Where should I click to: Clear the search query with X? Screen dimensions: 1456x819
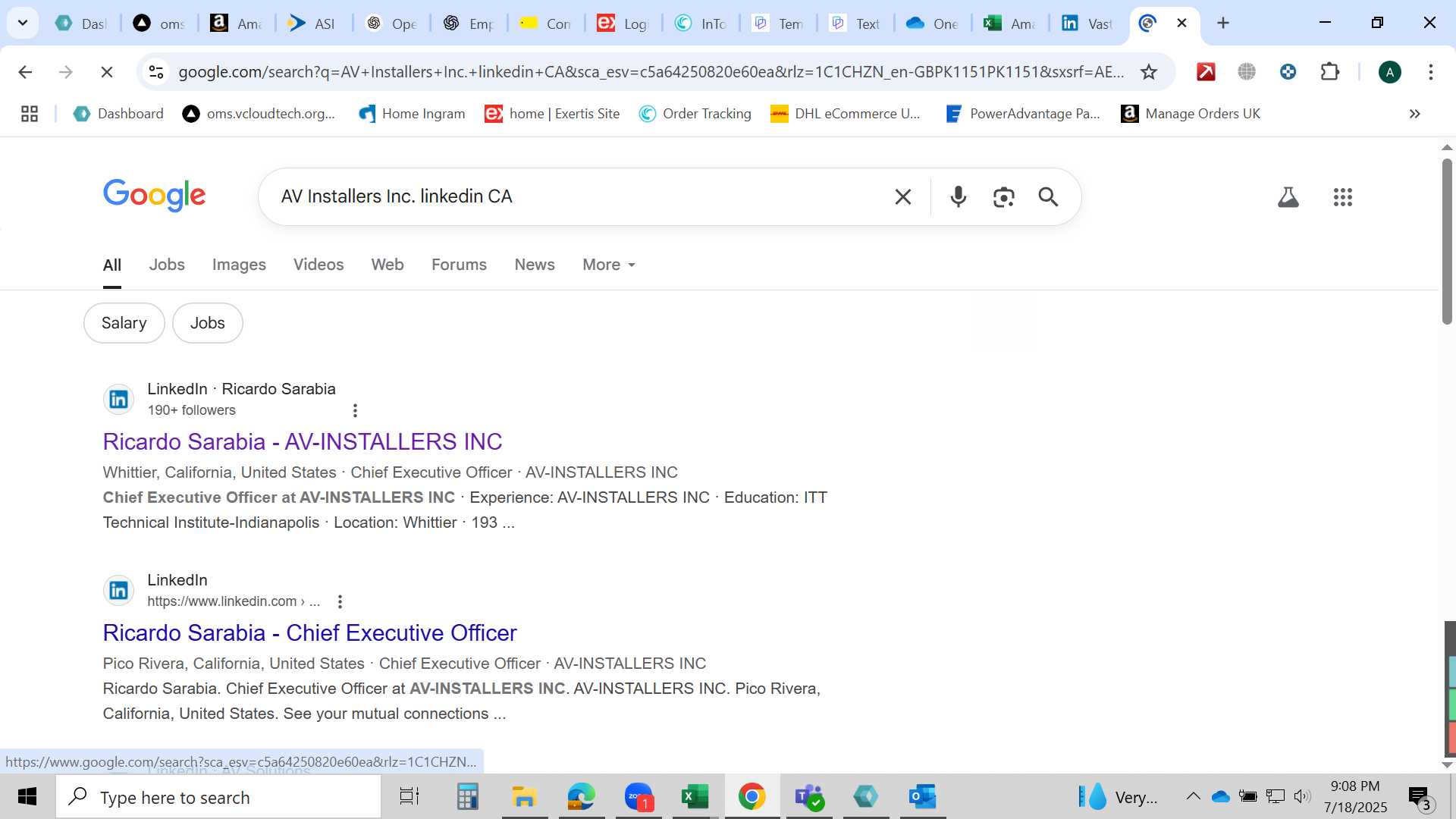pyautogui.click(x=902, y=197)
